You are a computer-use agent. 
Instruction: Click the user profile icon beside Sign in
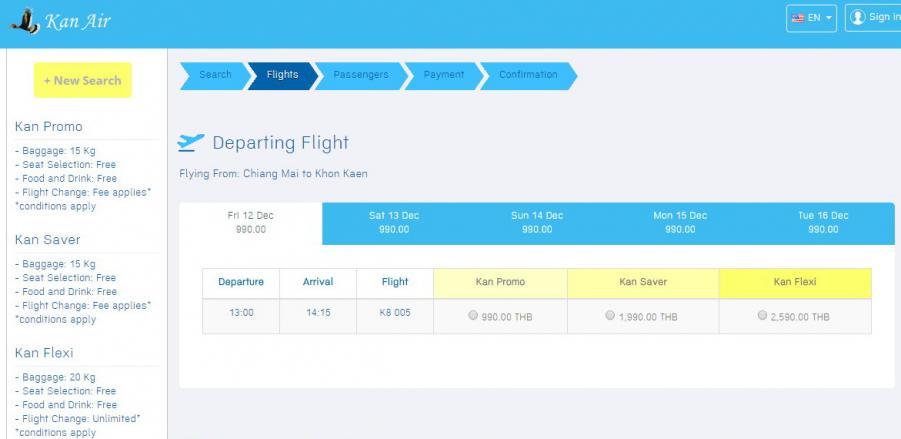point(857,17)
